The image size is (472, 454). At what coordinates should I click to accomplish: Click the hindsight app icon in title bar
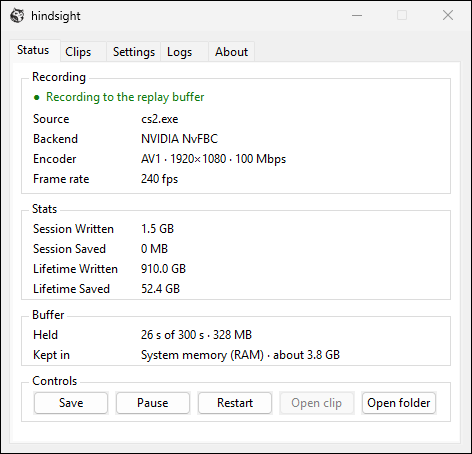click(x=17, y=16)
